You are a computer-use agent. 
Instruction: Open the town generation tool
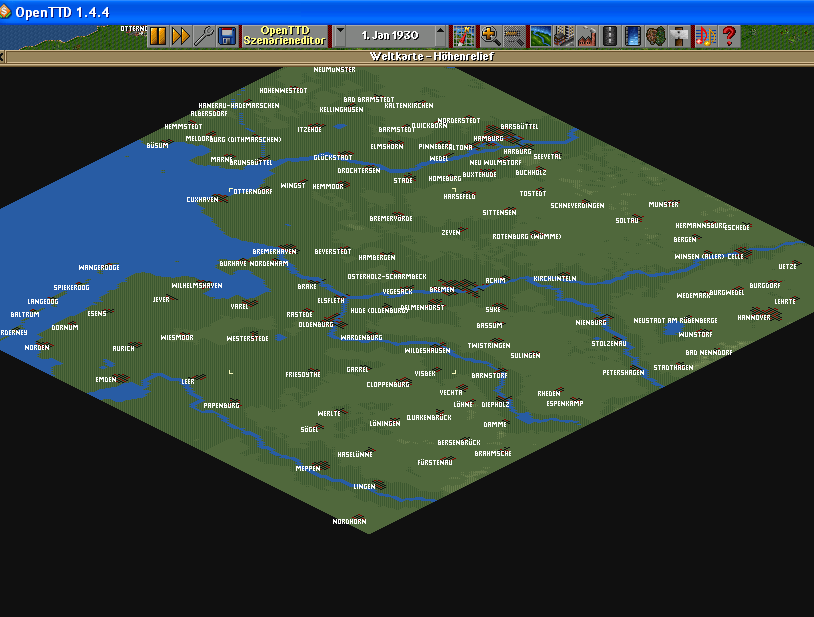[564, 36]
